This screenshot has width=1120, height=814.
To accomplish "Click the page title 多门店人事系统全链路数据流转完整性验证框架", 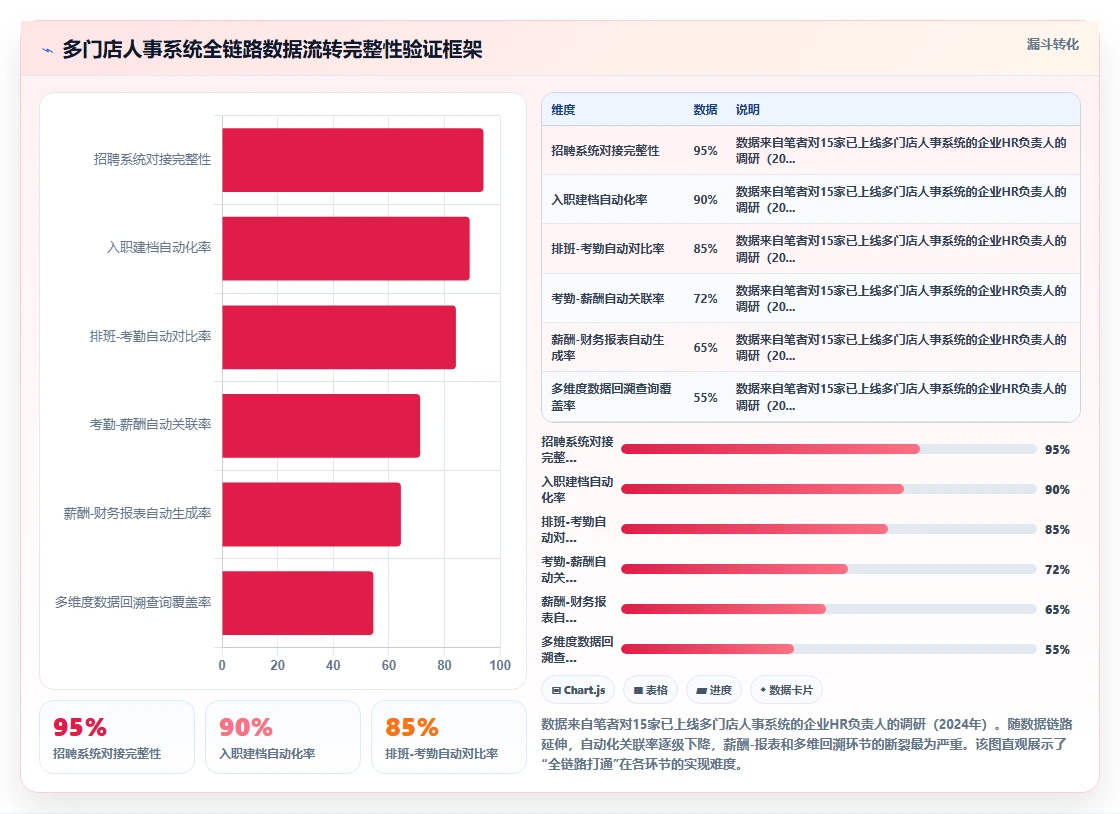I will pos(272,49).
